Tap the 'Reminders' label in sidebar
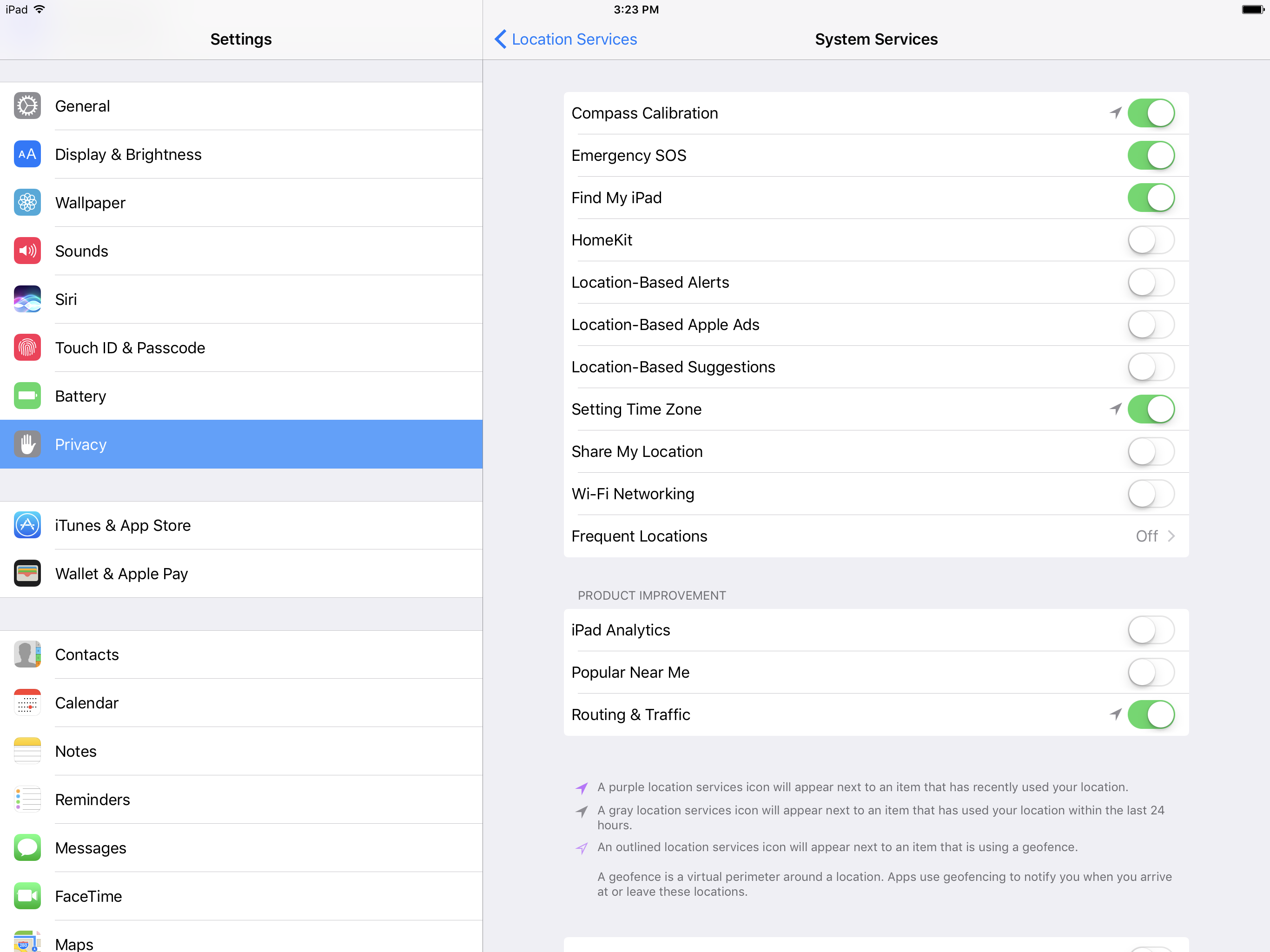 pyautogui.click(x=93, y=799)
